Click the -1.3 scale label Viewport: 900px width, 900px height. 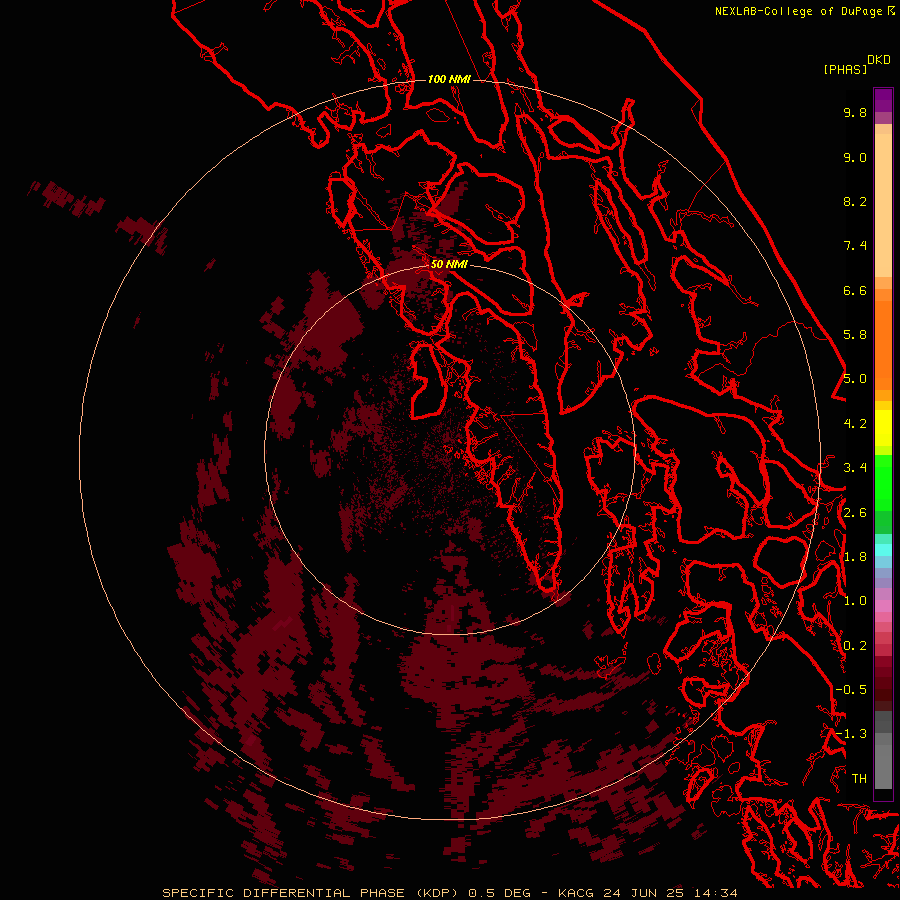click(x=851, y=734)
